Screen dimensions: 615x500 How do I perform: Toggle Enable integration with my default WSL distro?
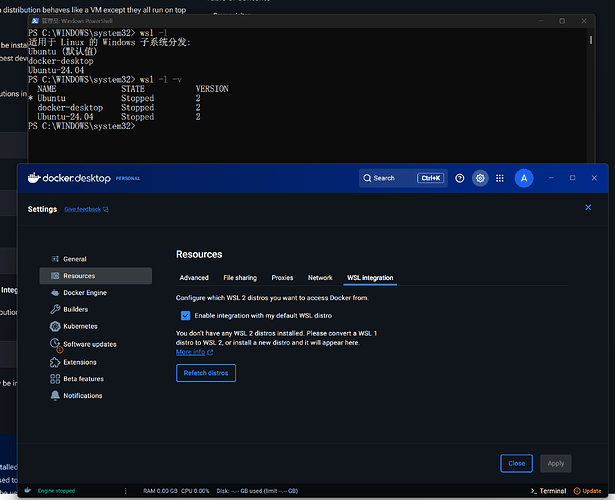click(185, 315)
